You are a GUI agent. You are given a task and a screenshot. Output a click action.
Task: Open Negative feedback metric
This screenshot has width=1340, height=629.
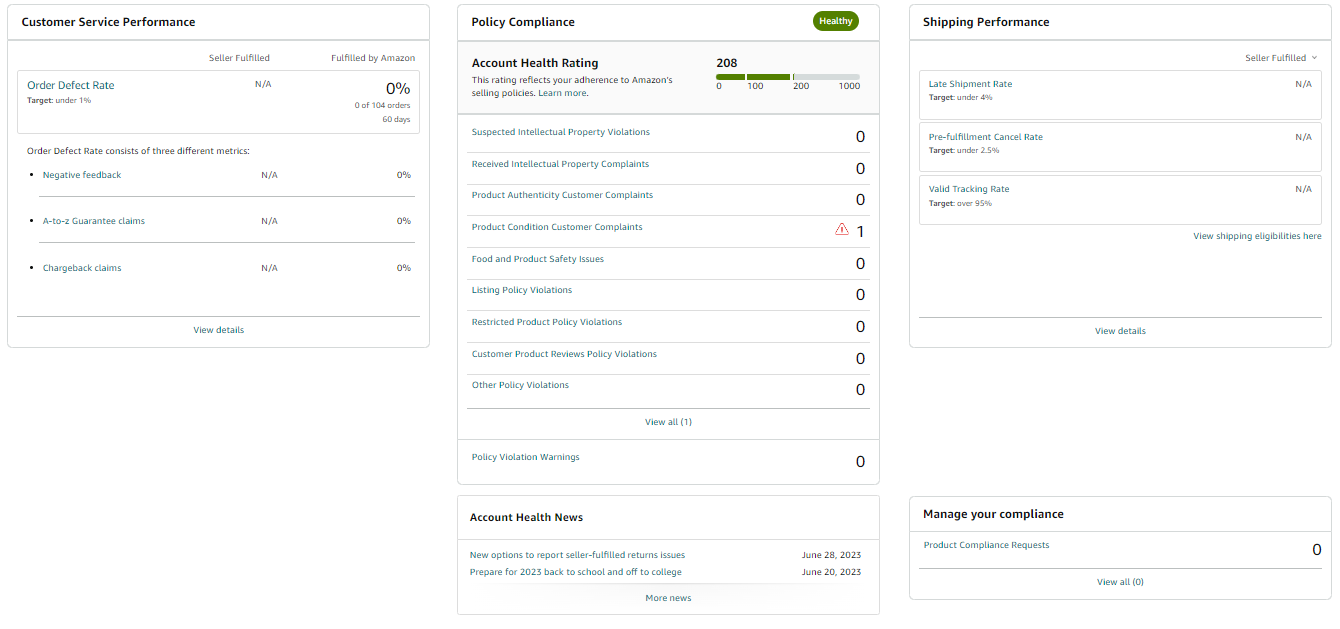coord(82,175)
